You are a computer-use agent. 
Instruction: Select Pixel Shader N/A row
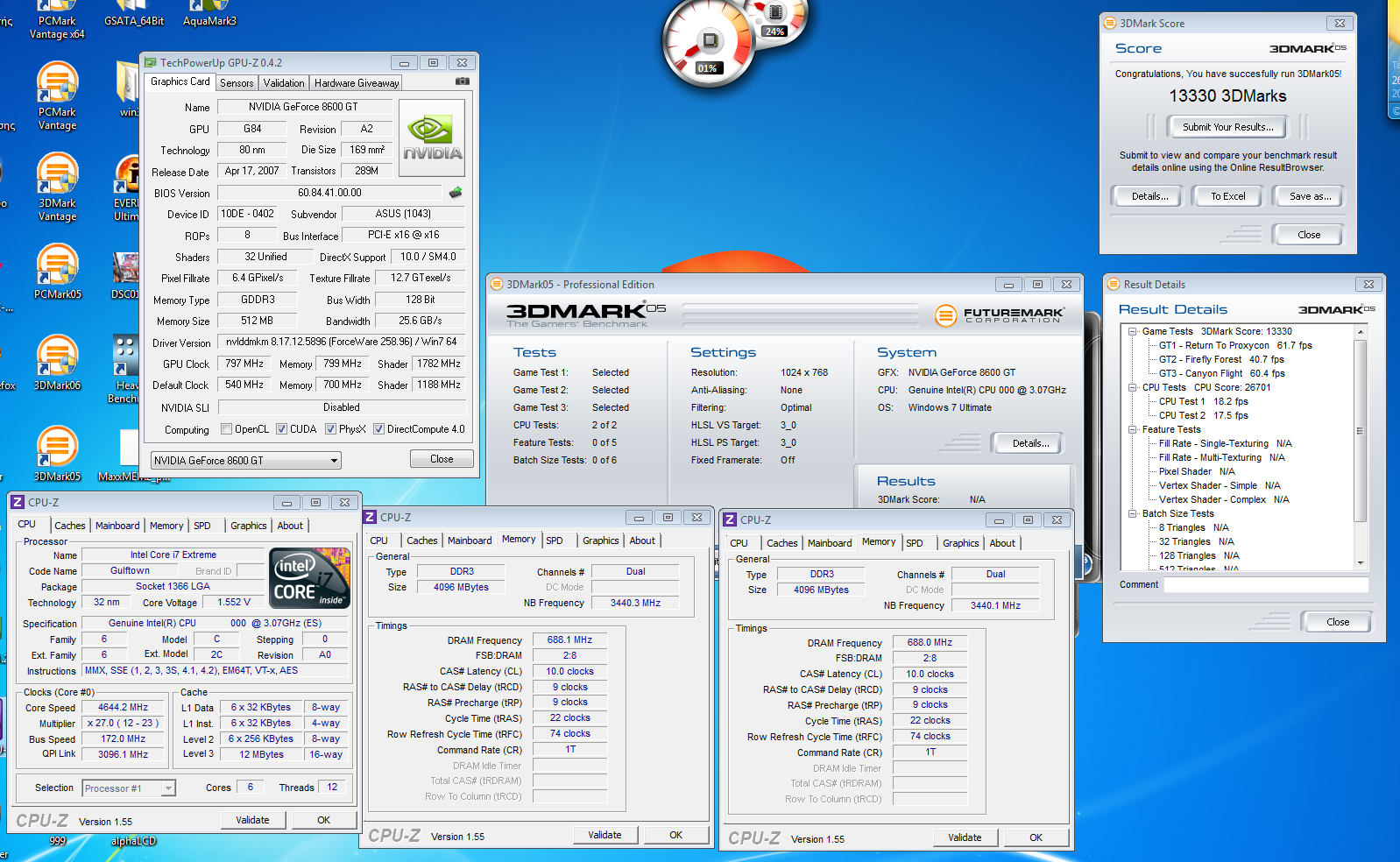click(x=1196, y=471)
